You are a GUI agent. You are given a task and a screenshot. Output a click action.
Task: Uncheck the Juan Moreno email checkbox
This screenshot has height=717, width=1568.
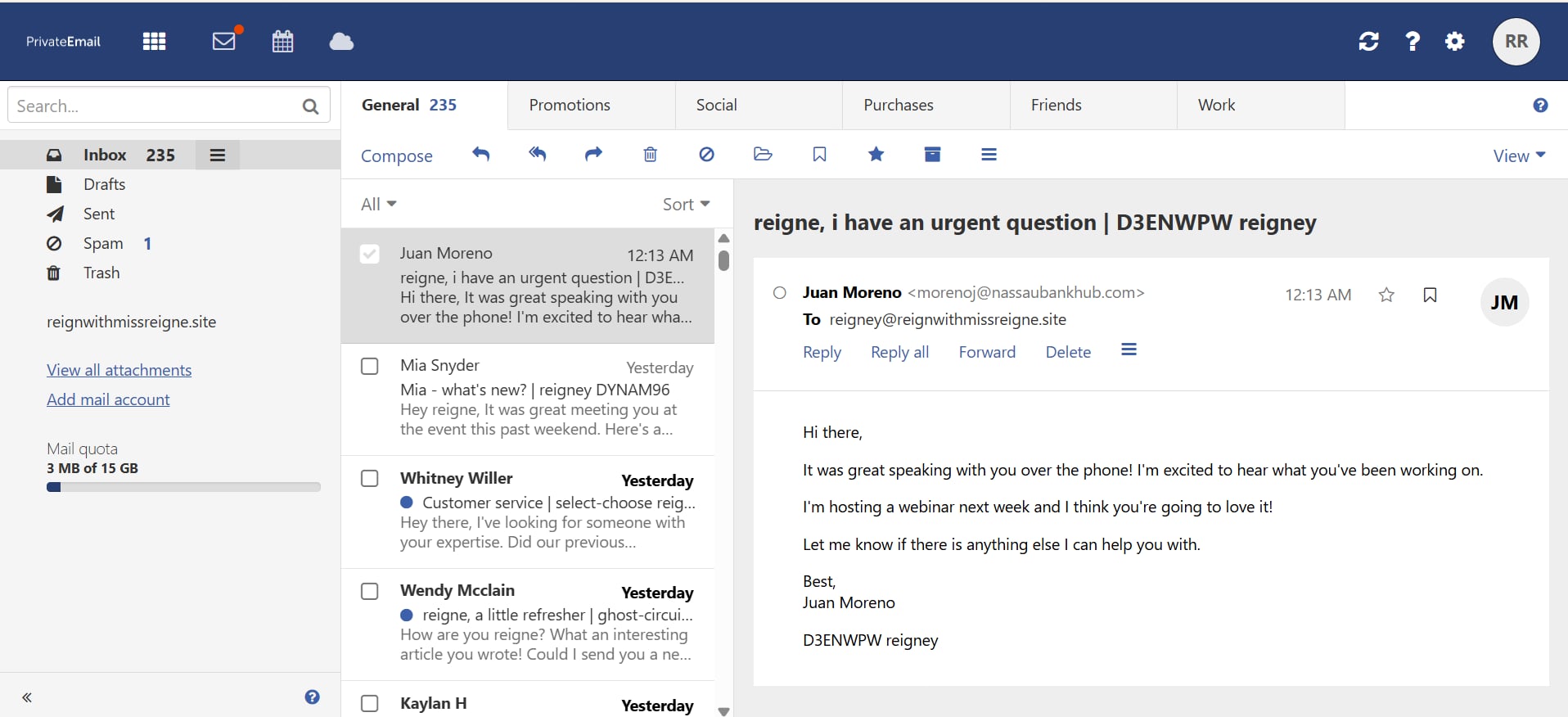tap(370, 254)
